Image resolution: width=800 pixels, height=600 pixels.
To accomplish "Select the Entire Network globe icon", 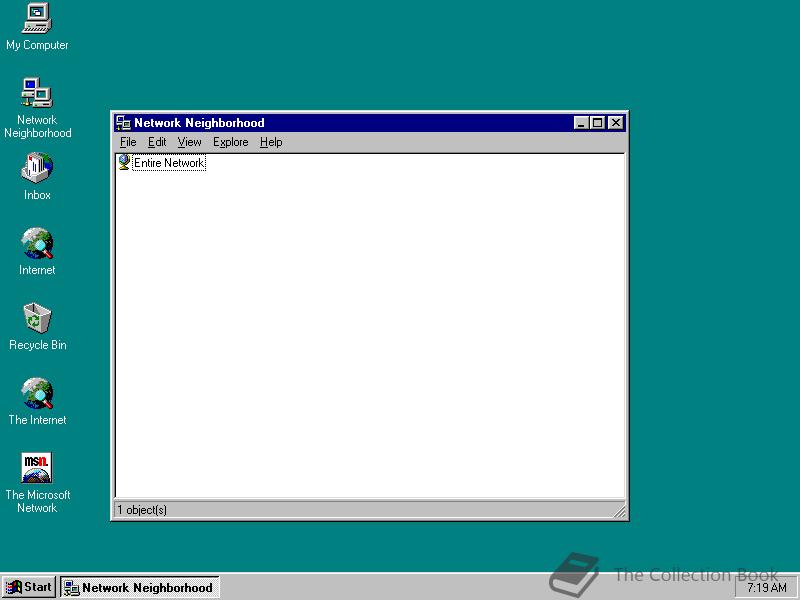I will [x=123, y=162].
